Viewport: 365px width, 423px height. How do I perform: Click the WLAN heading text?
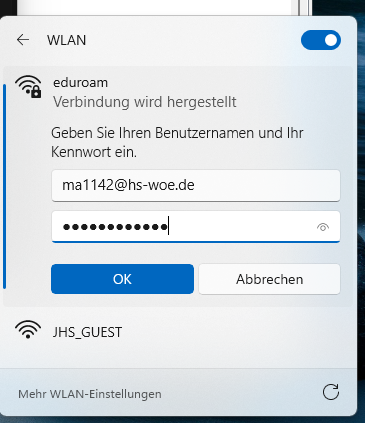pyautogui.click(x=66, y=40)
